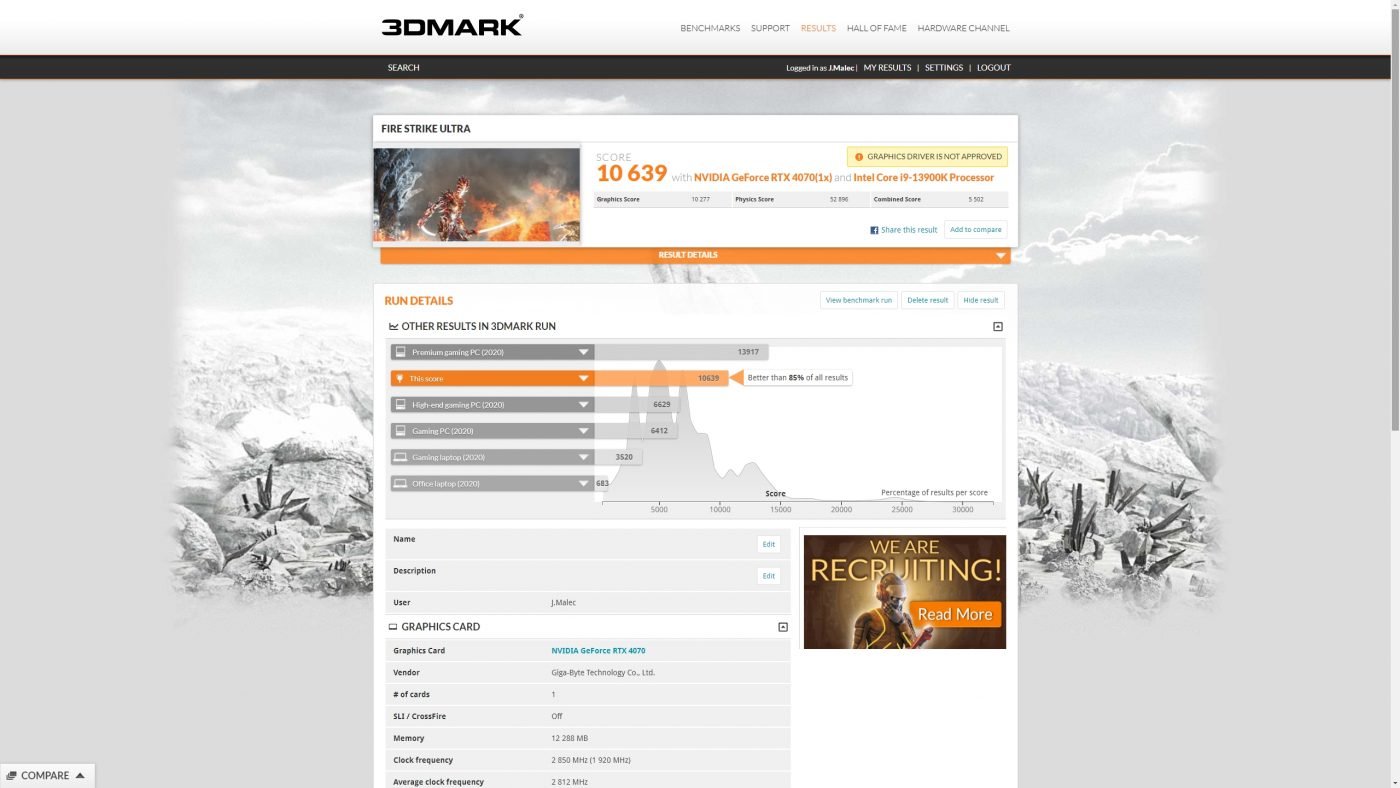Viewport: 1400px width, 788px height.
Task: Open the High-end gaming PC dropdown arrow
Action: [x=583, y=405]
